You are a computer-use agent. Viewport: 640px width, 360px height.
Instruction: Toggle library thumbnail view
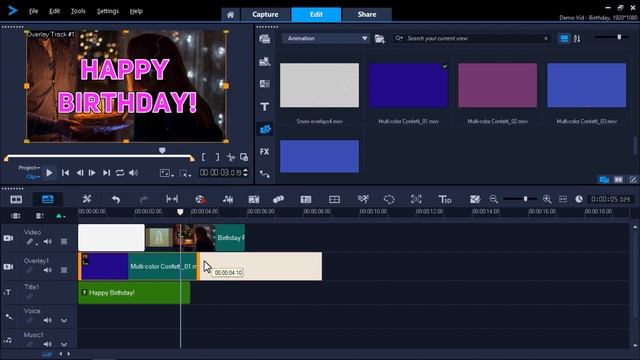(564, 38)
